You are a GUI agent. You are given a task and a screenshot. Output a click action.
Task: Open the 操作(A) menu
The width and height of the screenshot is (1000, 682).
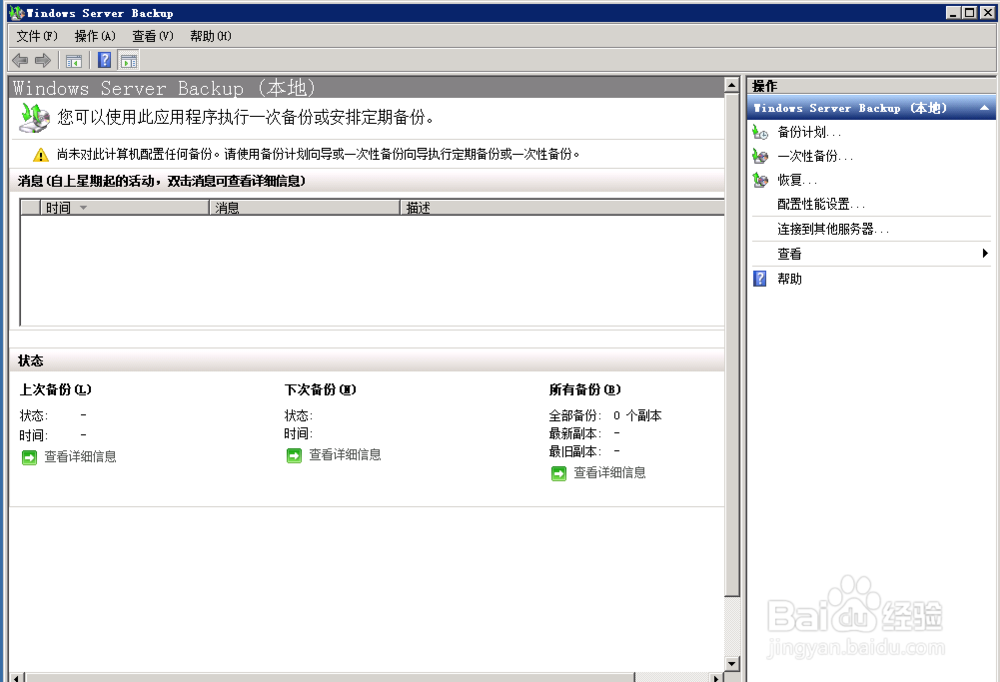pos(95,36)
